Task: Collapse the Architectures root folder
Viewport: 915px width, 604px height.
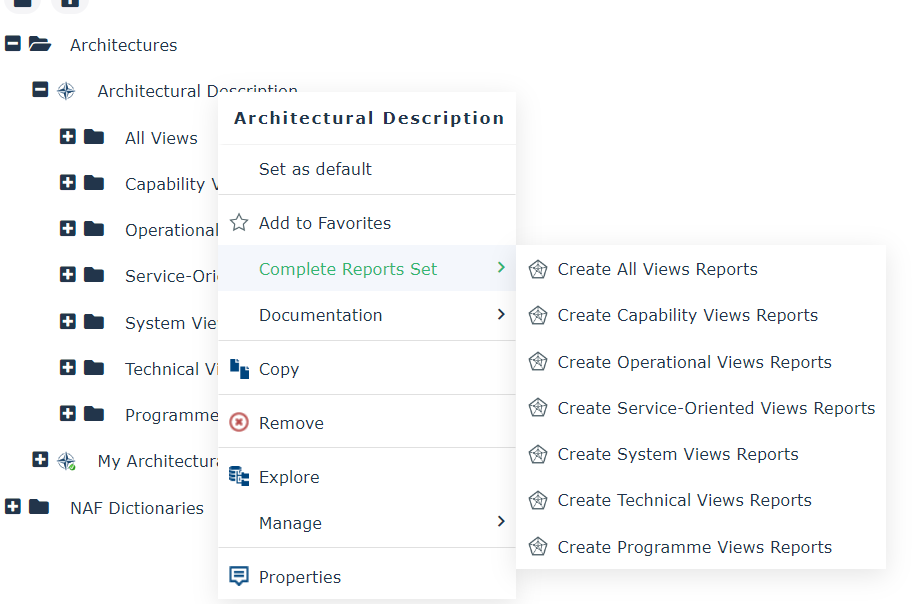Action: [x=13, y=44]
